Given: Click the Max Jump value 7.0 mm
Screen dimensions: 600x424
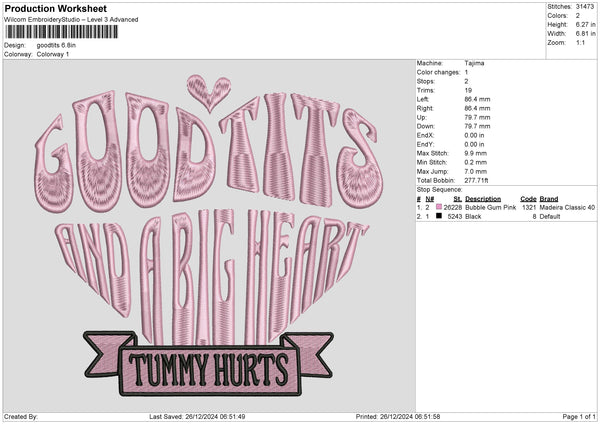Looking at the screenshot, I should (476, 171).
